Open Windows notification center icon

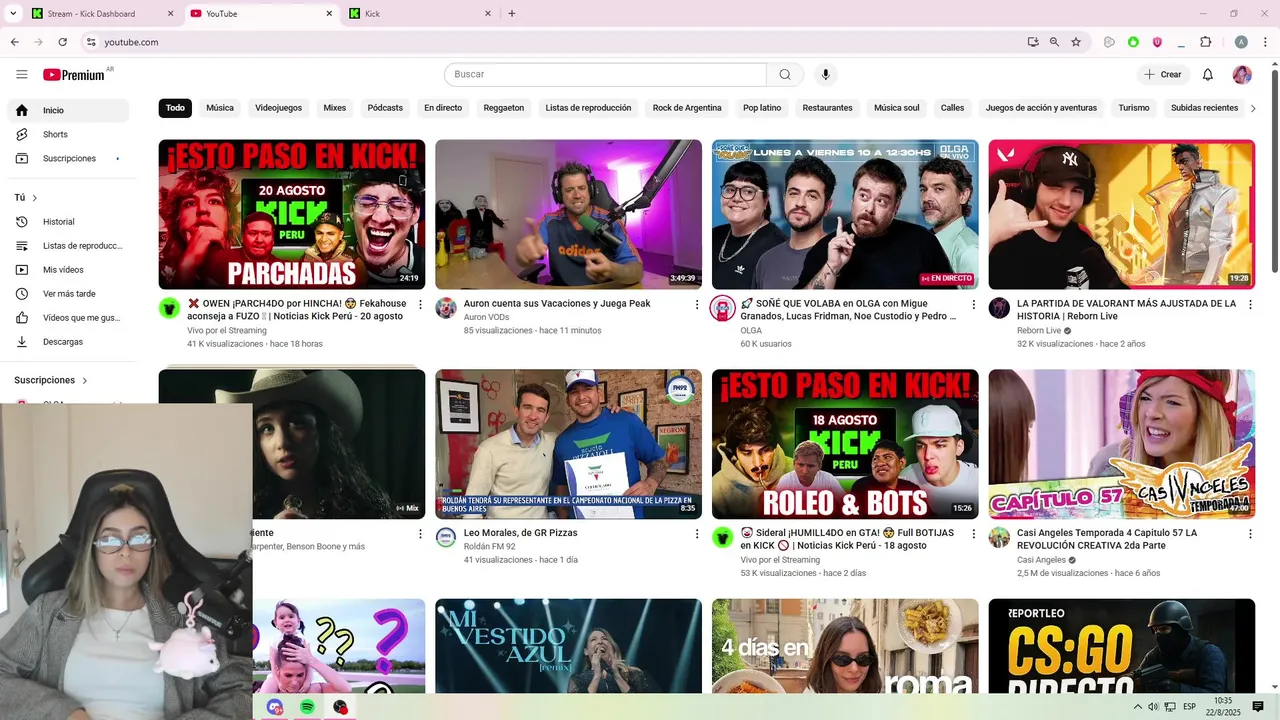click(1258, 707)
